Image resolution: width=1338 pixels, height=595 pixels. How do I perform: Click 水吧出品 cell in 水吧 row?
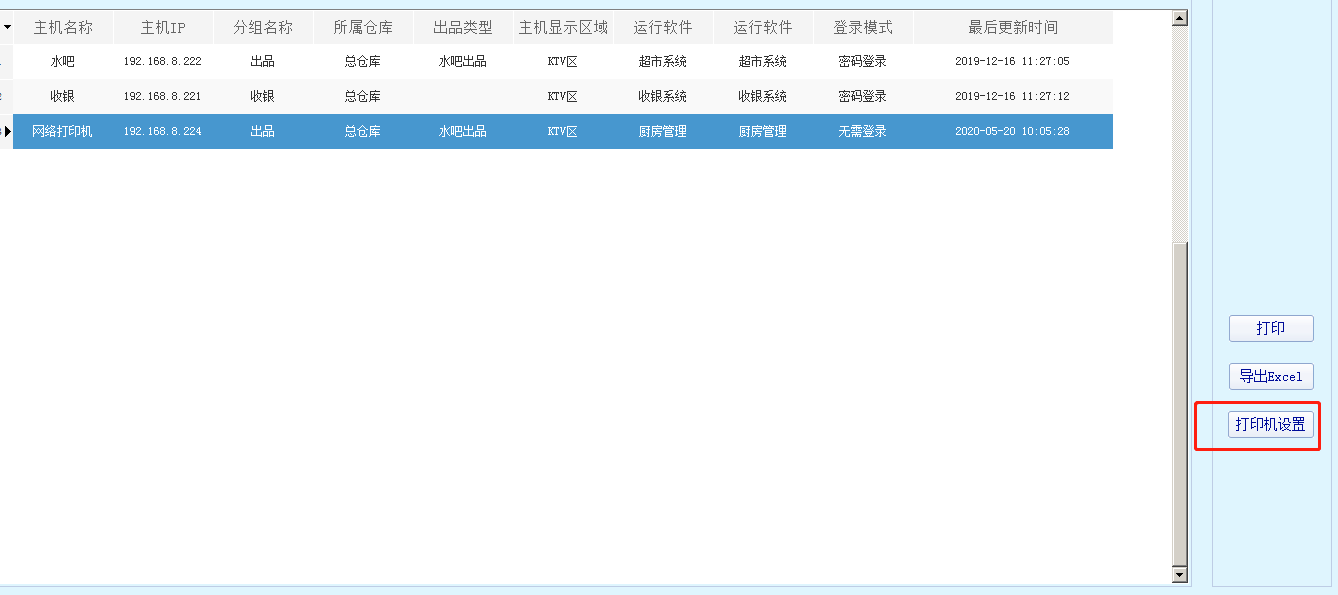coord(463,61)
